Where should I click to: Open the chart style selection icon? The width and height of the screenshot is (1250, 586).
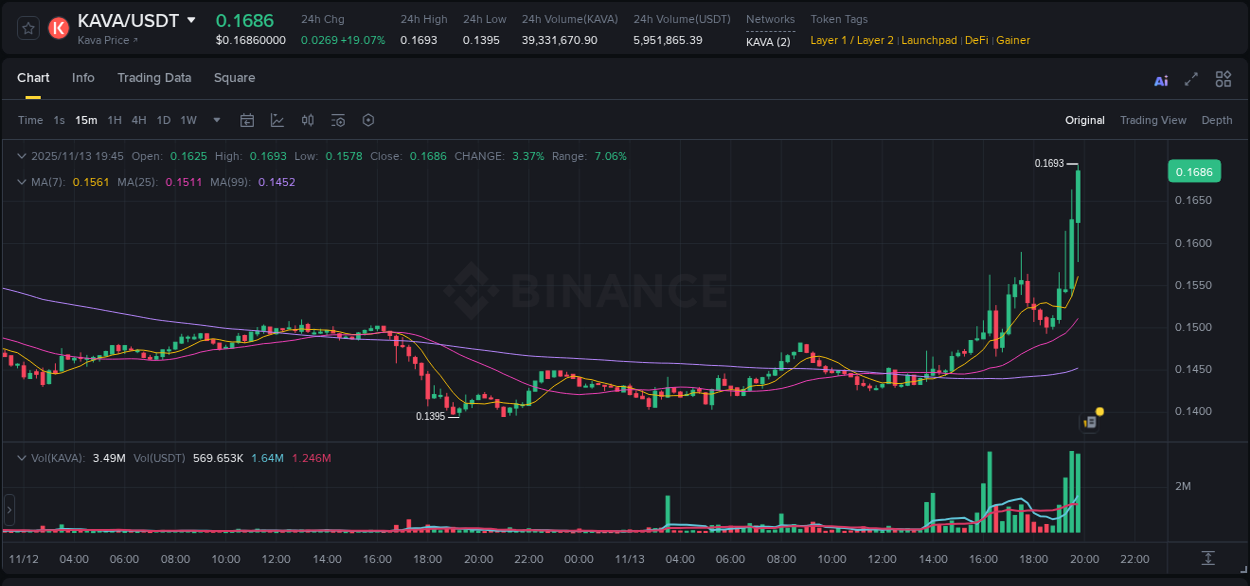point(277,120)
